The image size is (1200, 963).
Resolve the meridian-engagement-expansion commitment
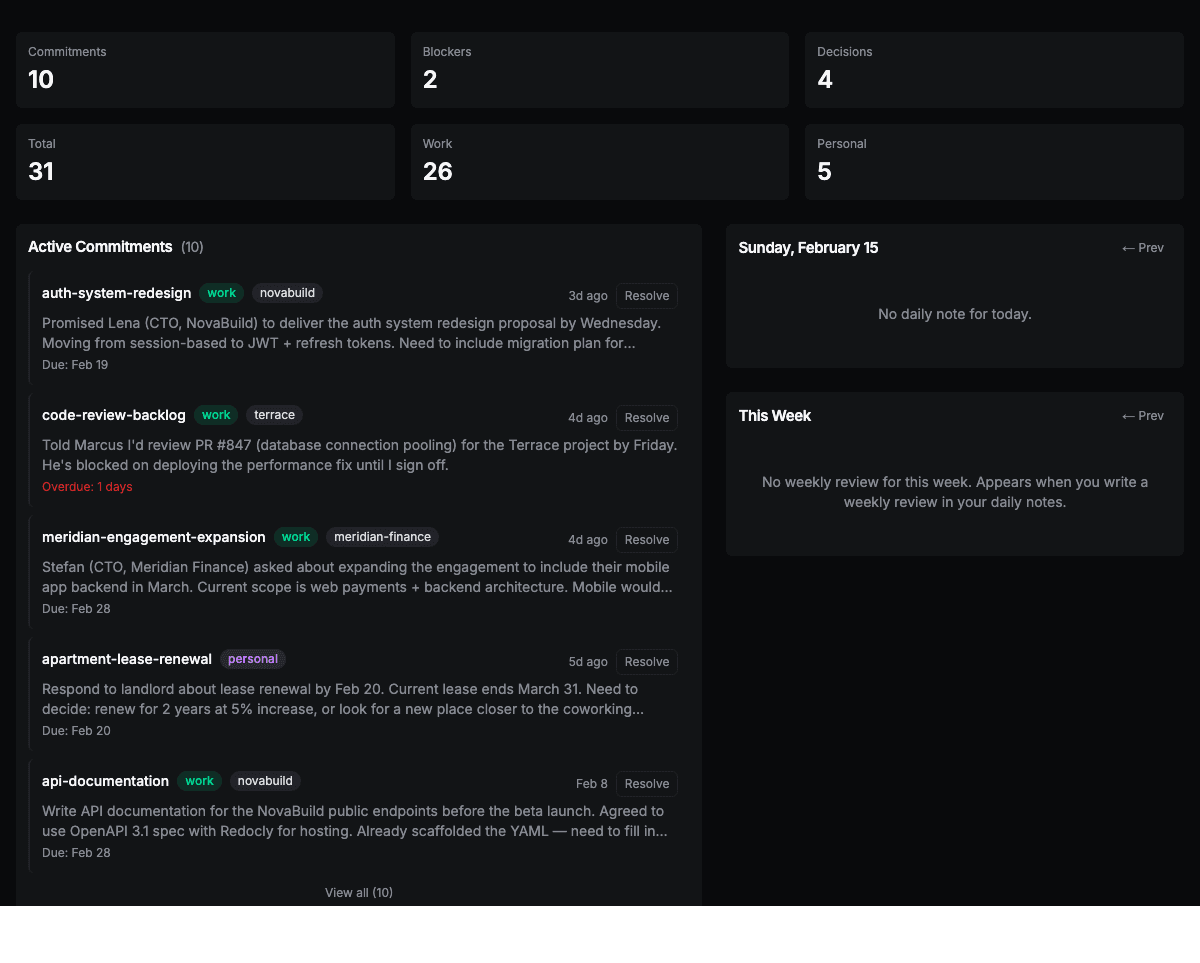click(646, 539)
